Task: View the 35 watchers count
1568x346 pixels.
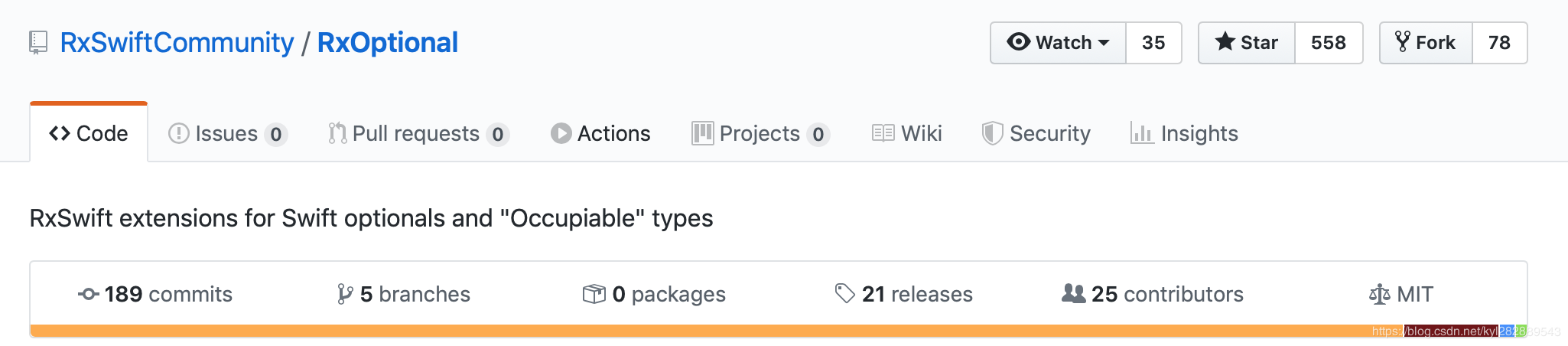Action: (1153, 43)
